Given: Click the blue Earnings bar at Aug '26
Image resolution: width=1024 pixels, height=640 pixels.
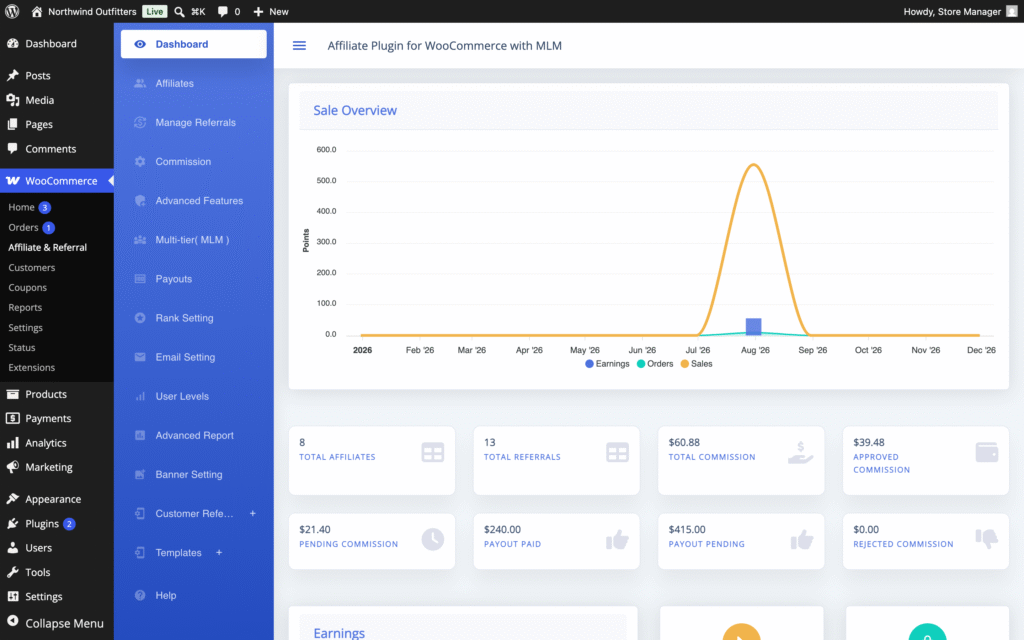Looking at the screenshot, I should tap(754, 327).
